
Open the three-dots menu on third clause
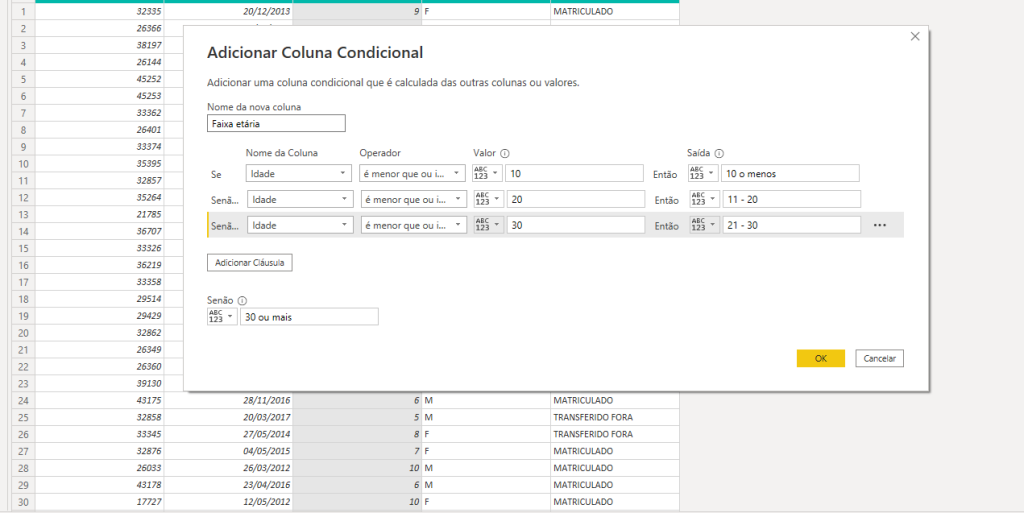pyautogui.click(x=880, y=225)
